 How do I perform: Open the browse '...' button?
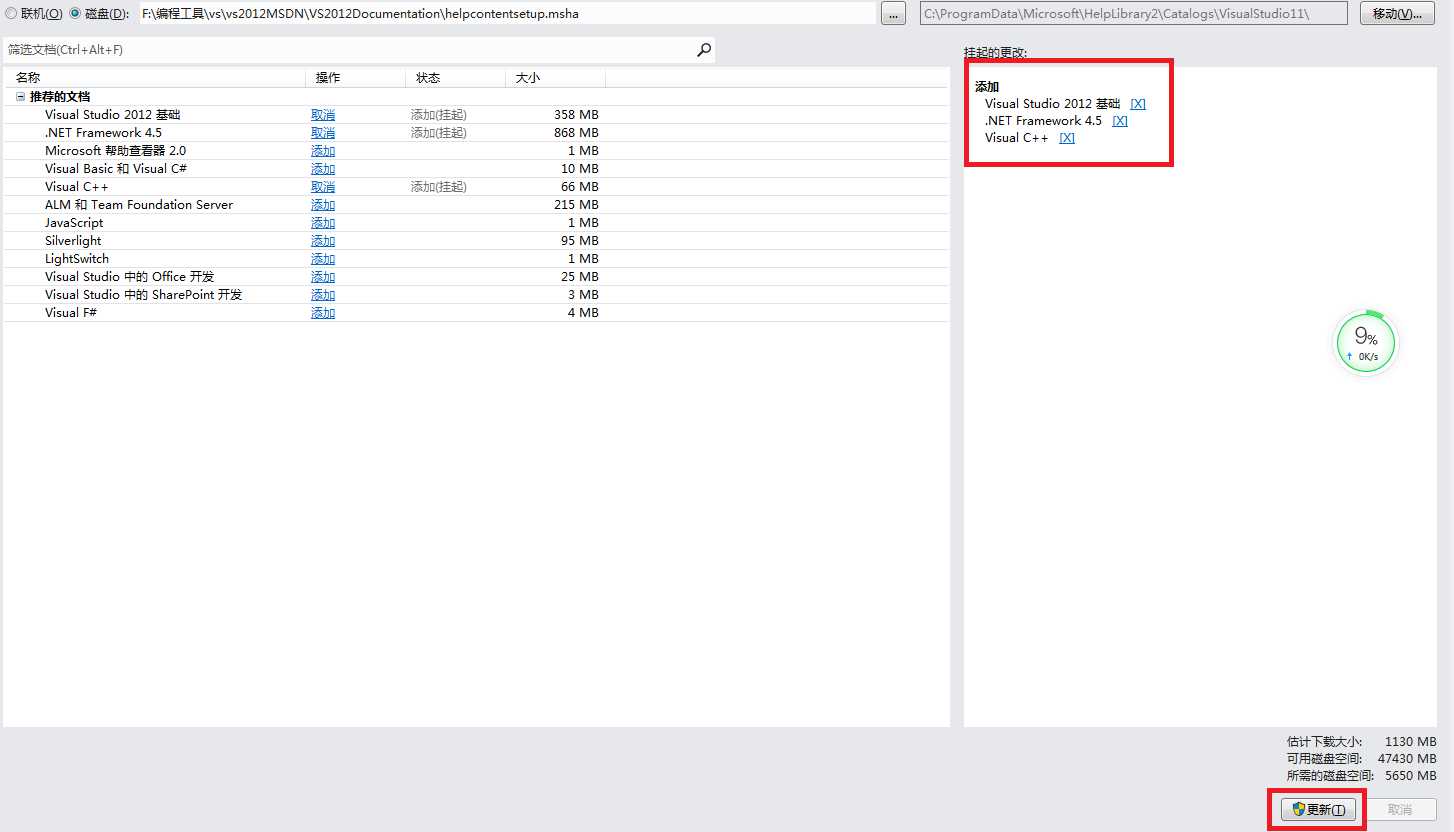tap(893, 14)
